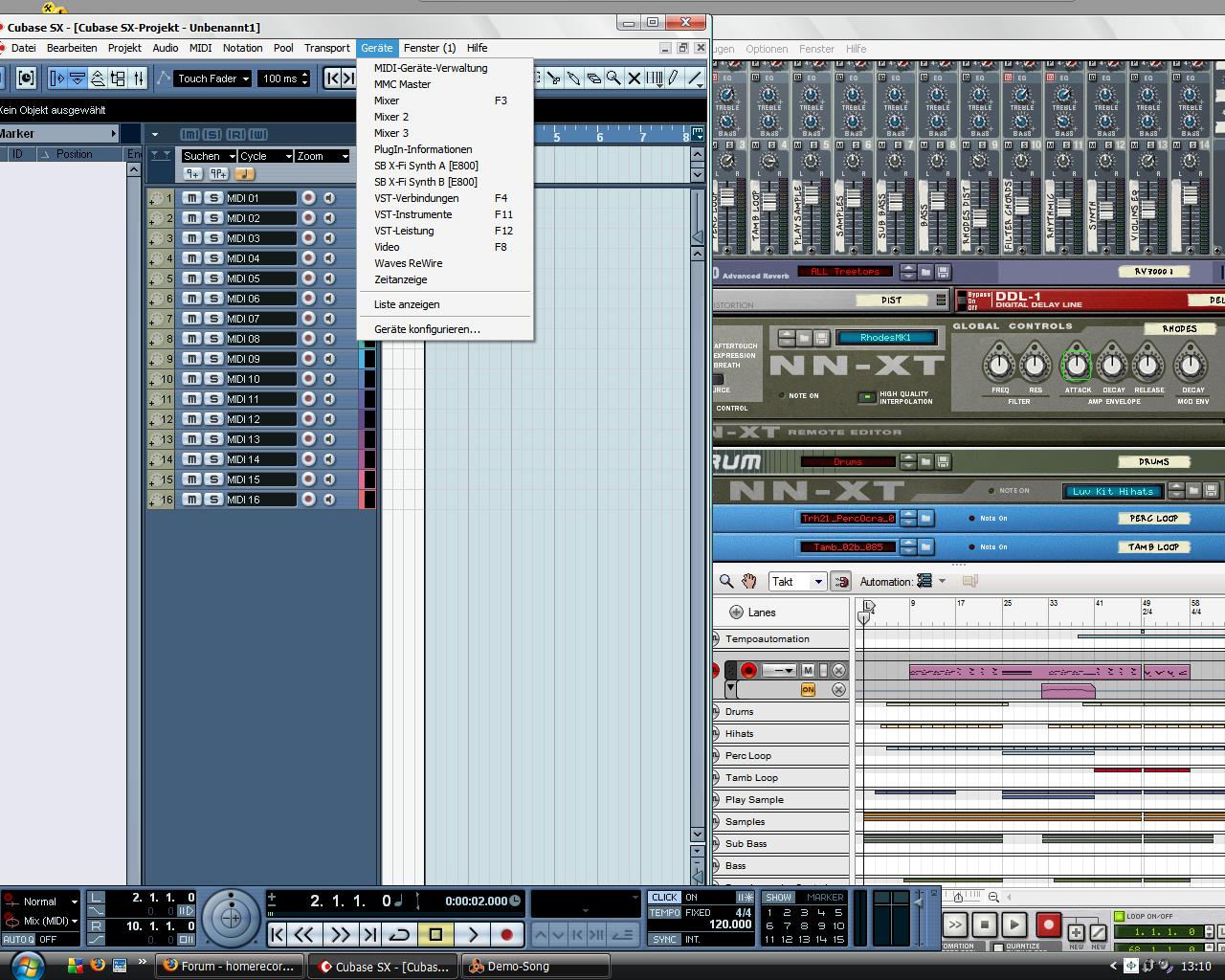The height and width of the screenshot is (980, 1225).
Task: Click Reason's Play button
Action: [x=1013, y=924]
